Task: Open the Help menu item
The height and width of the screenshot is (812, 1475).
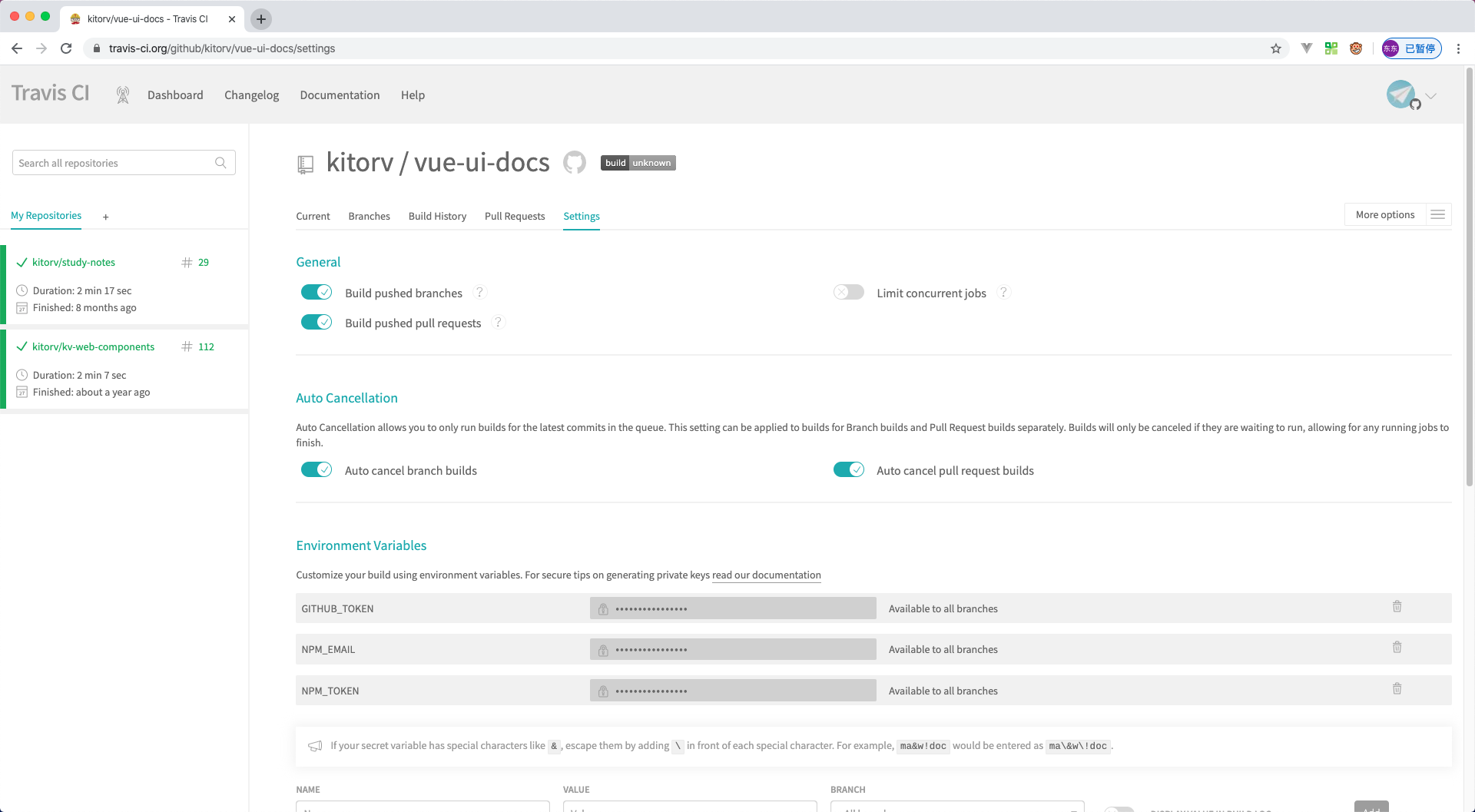Action: pyautogui.click(x=413, y=95)
